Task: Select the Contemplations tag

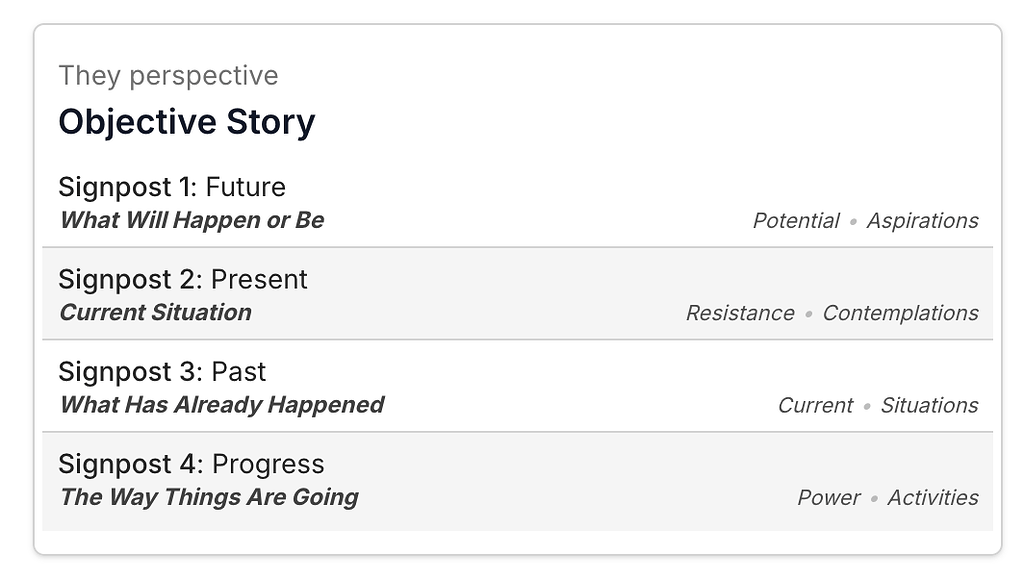Action: tap(900, 313)
